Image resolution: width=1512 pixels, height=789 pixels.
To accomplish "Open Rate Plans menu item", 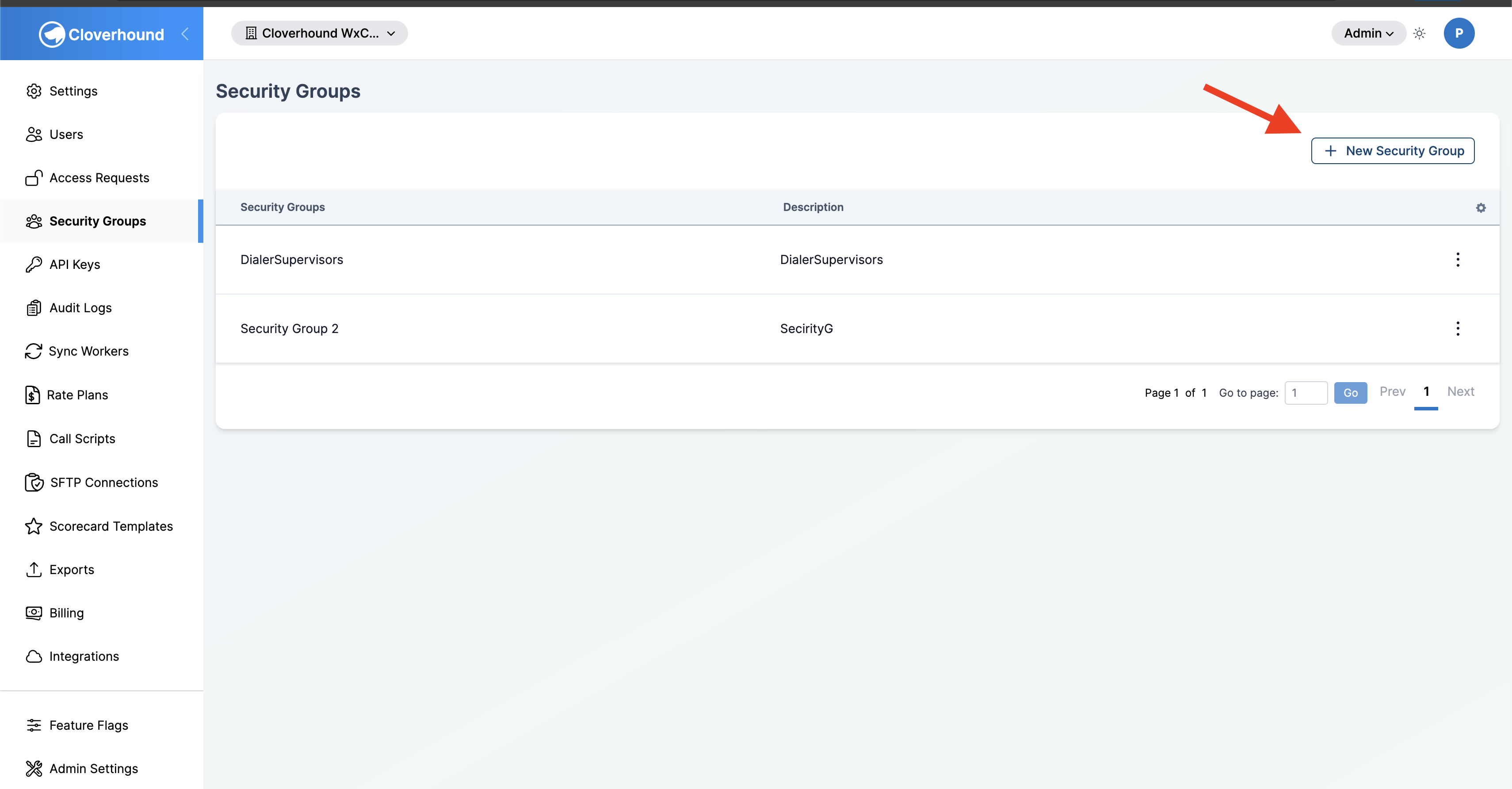I will (x=101, y=395).
